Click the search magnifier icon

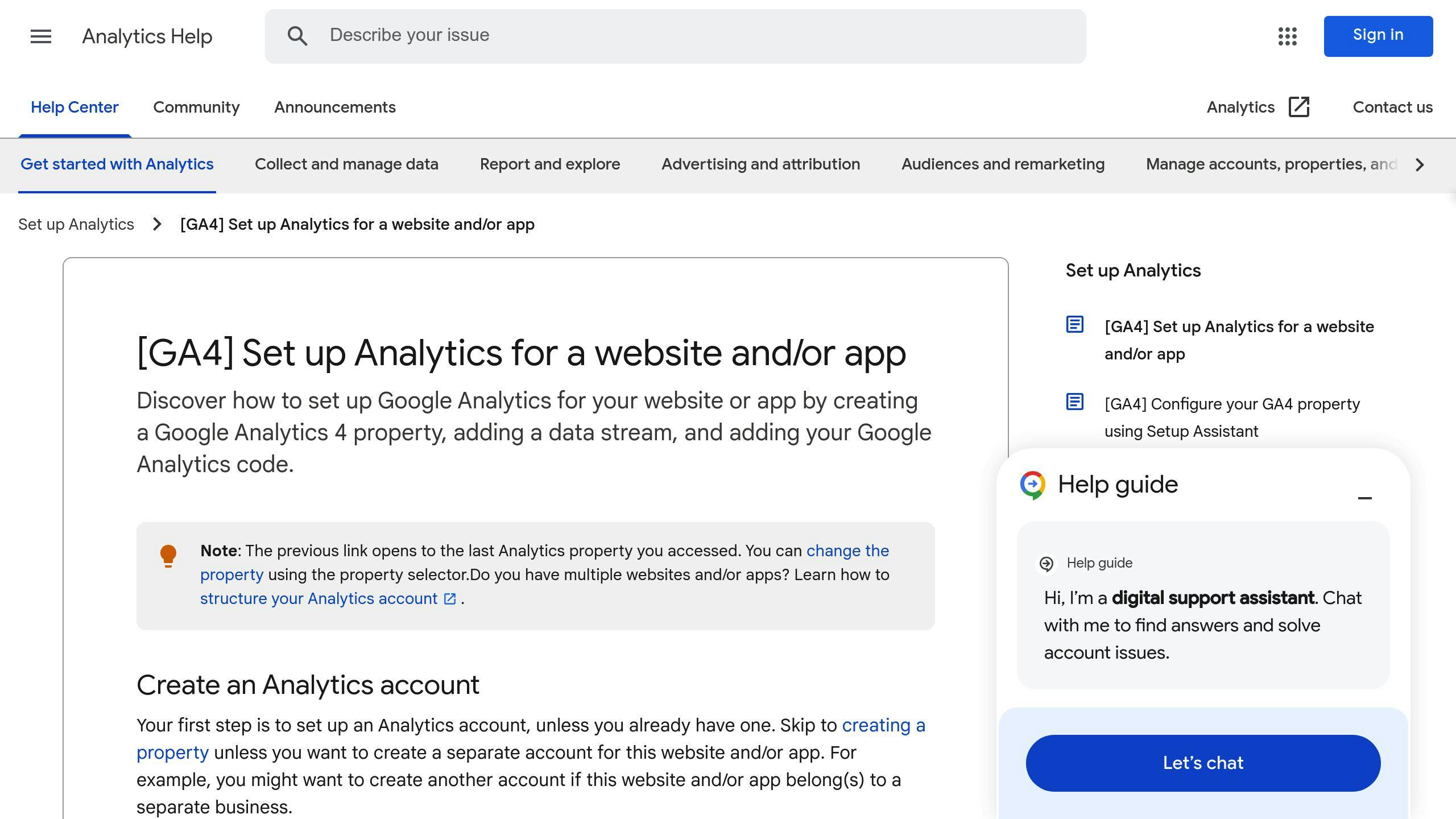tap(297, 36)
